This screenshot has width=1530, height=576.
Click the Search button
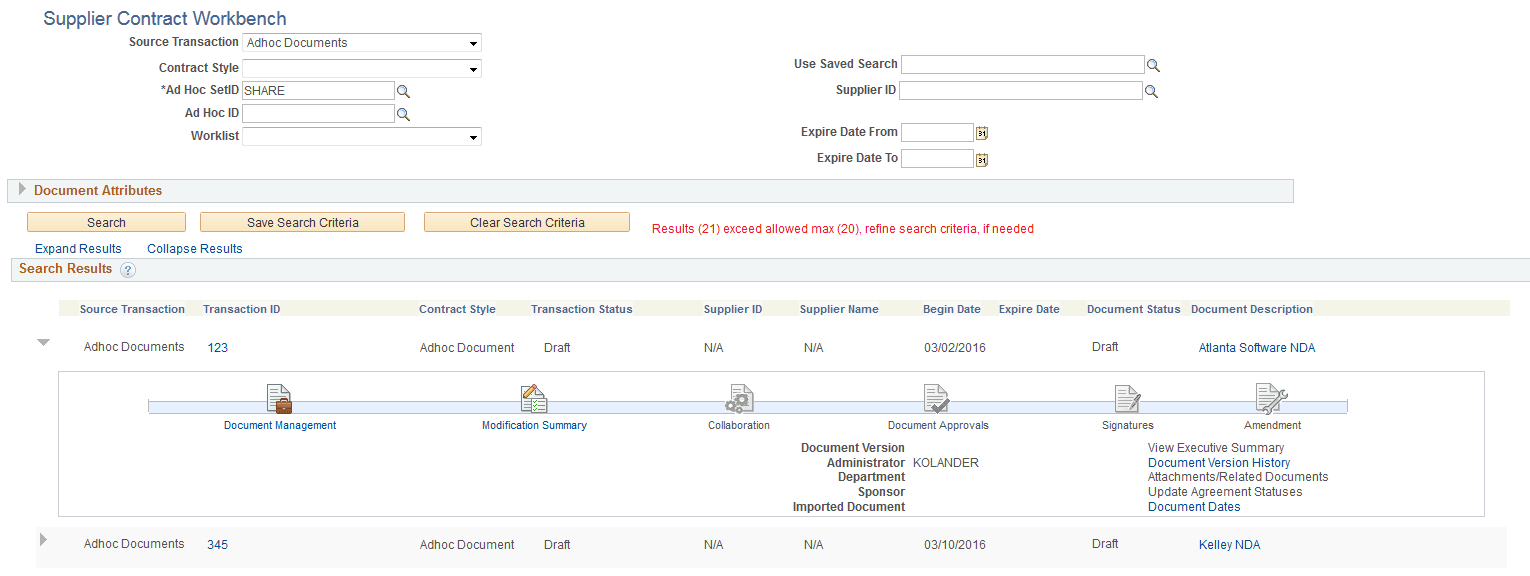pyautogui.click(x=106, y=221)
